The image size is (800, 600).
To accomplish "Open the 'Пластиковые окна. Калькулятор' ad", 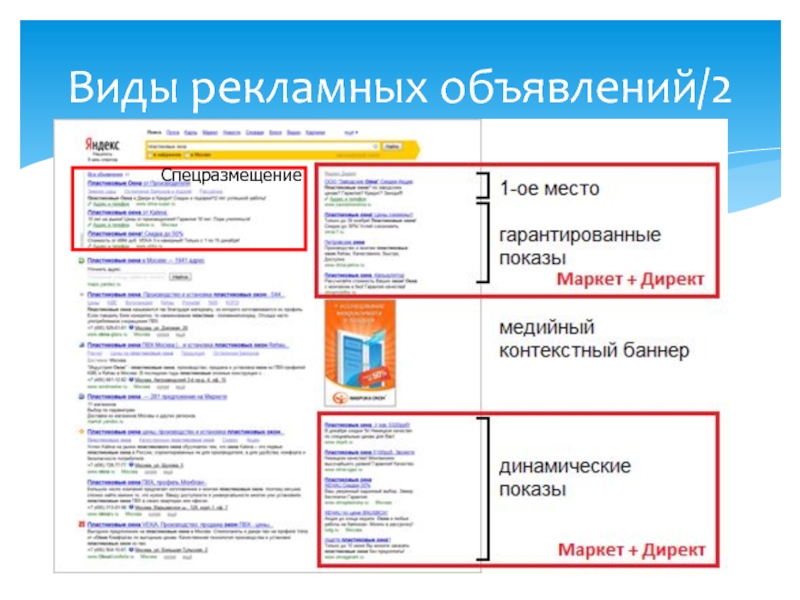I will (x=364, y=276).
